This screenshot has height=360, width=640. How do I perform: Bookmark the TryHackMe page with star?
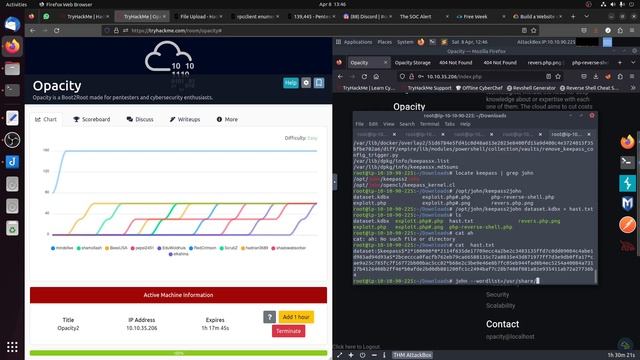(x=533, y=31)
